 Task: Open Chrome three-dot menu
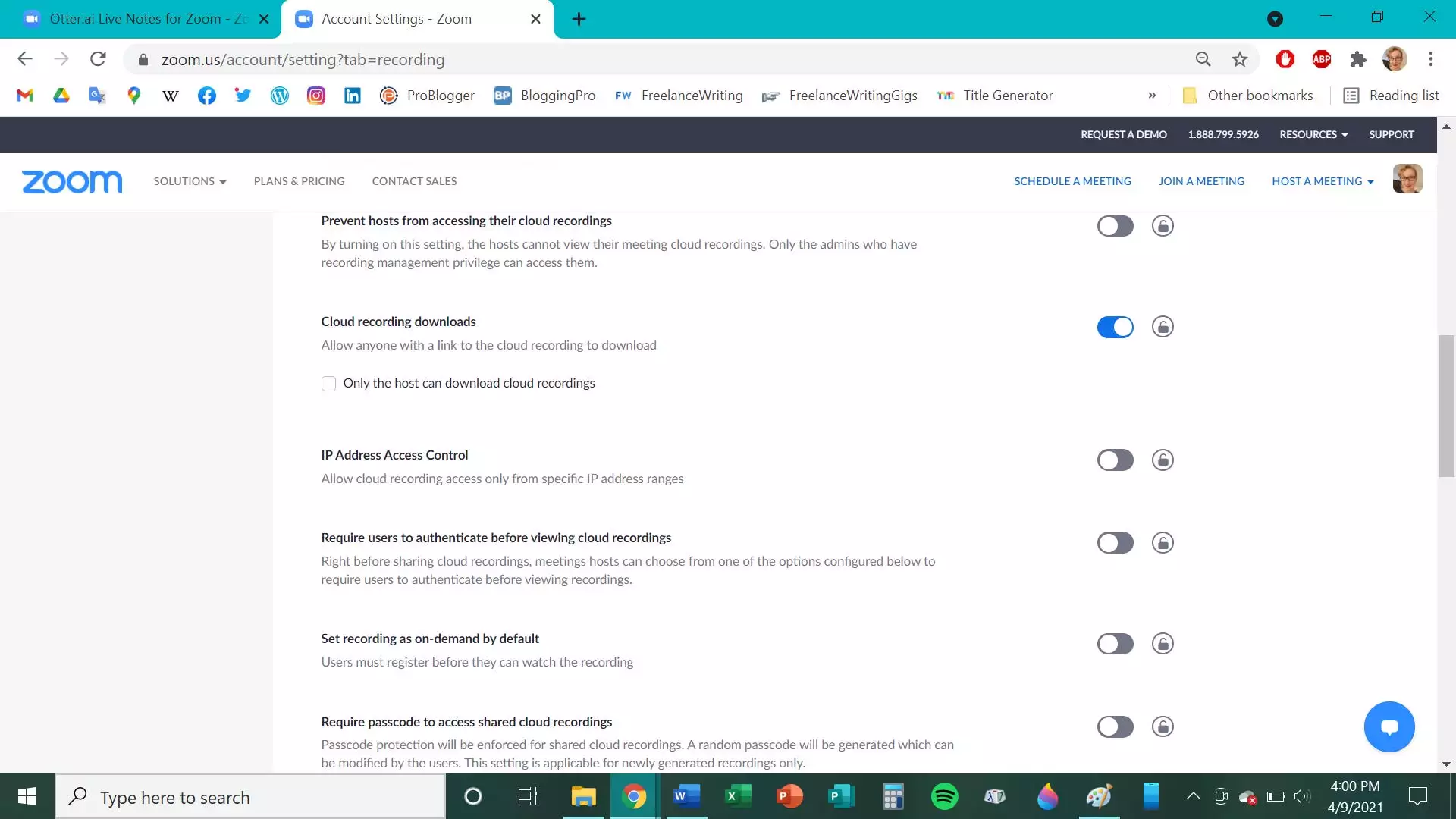pos(1430,59)
